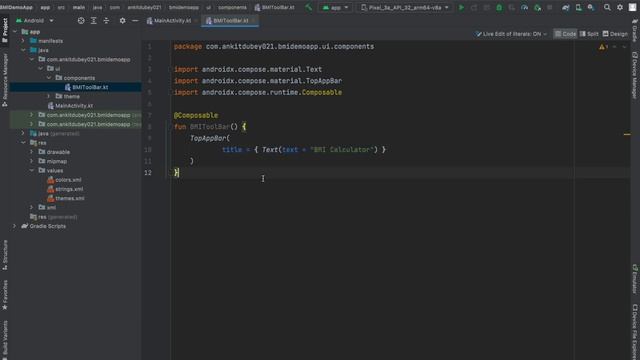Click the green Debug app bug icon
This screenshot has width=640, height=360.
(x=499, y=7)
